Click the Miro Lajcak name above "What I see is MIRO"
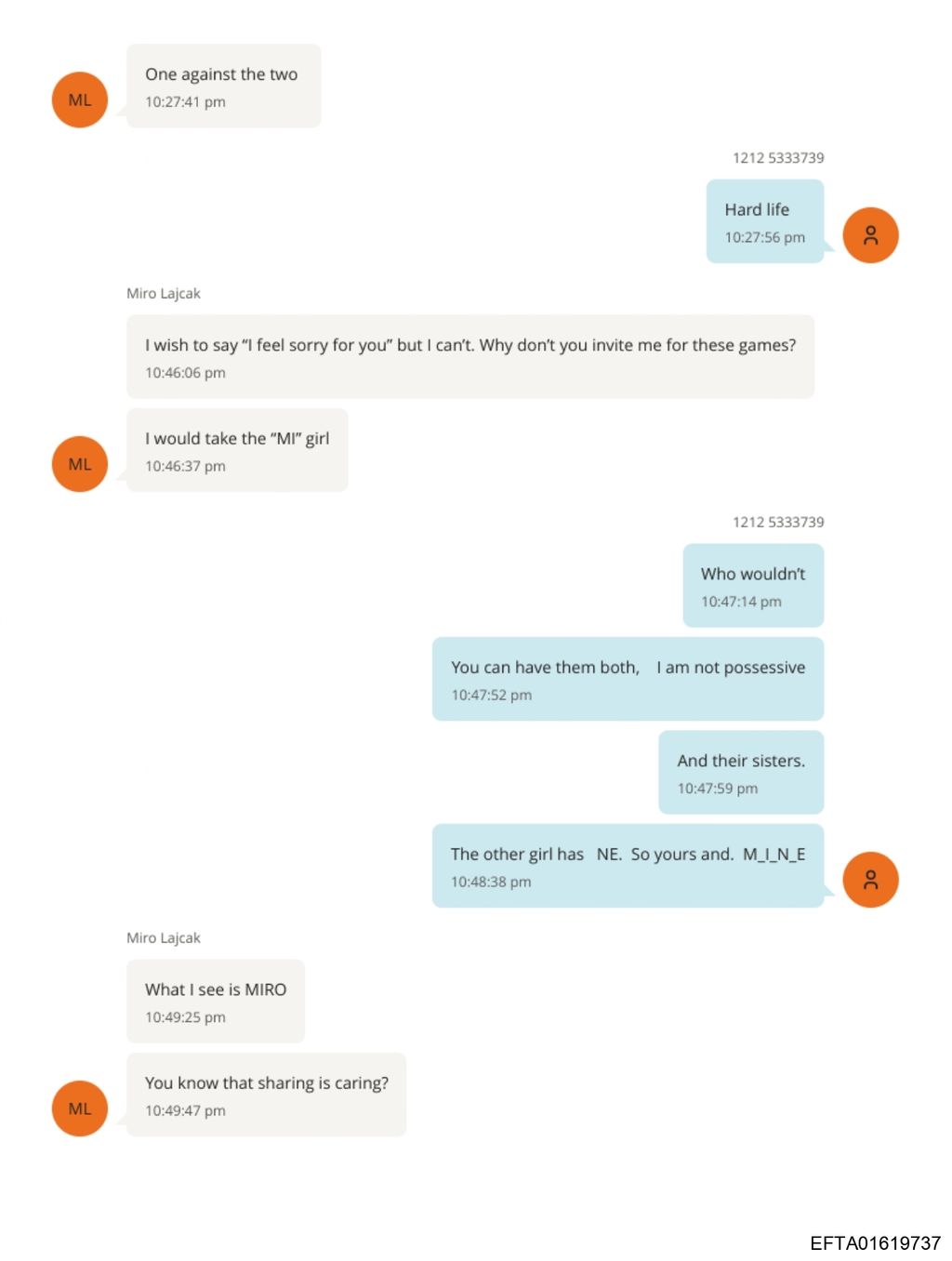The image size is (952, 1261). pyautogui.click(x=164, y=938)
